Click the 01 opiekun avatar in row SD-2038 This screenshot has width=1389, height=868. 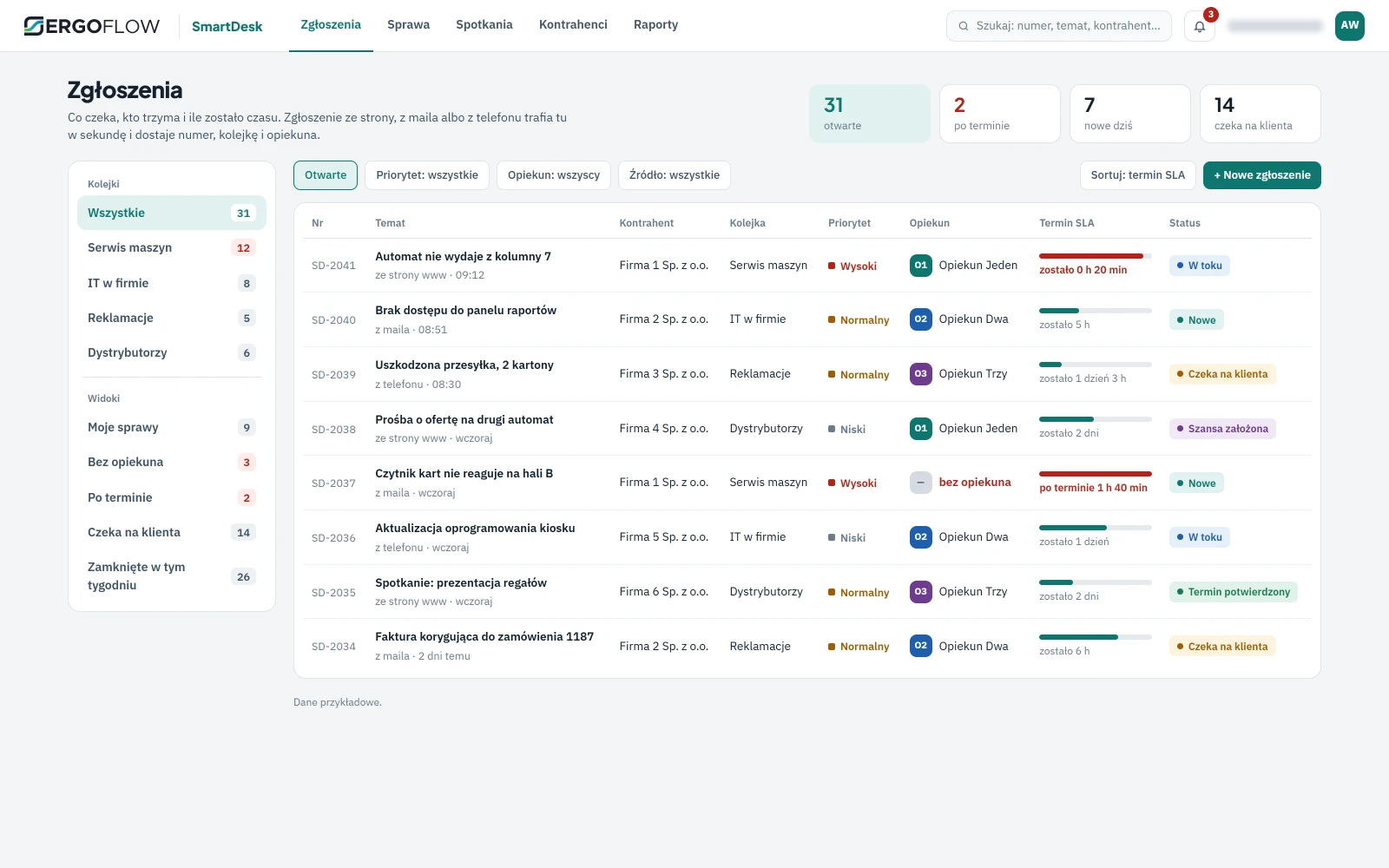(921, 429)
